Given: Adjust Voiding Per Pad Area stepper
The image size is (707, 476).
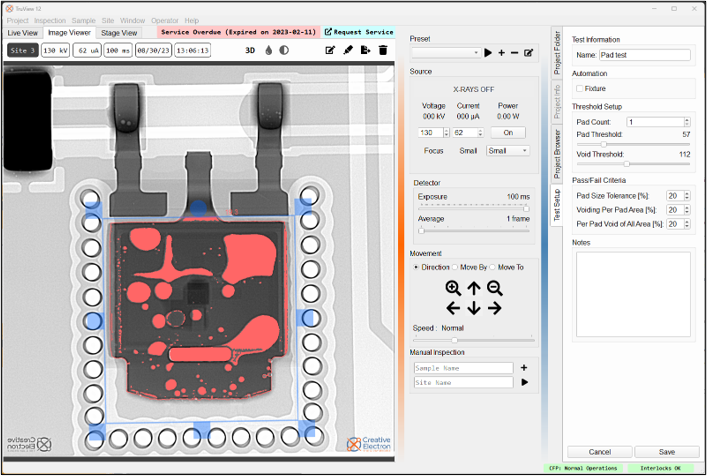Looking at the screenshot, I should coord(687,210).
